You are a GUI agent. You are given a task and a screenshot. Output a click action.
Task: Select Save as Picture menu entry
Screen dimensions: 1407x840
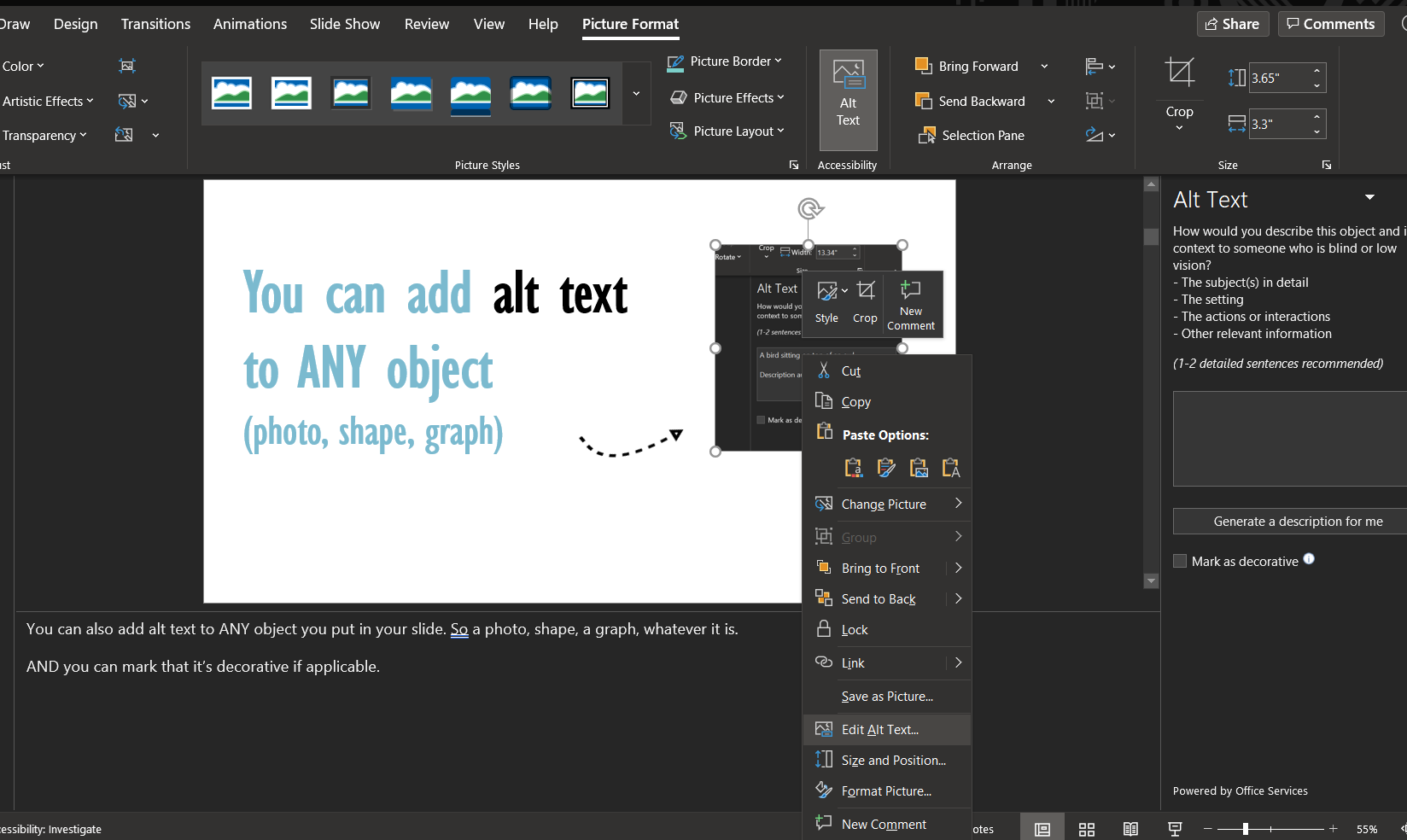[x=887, y=697]
